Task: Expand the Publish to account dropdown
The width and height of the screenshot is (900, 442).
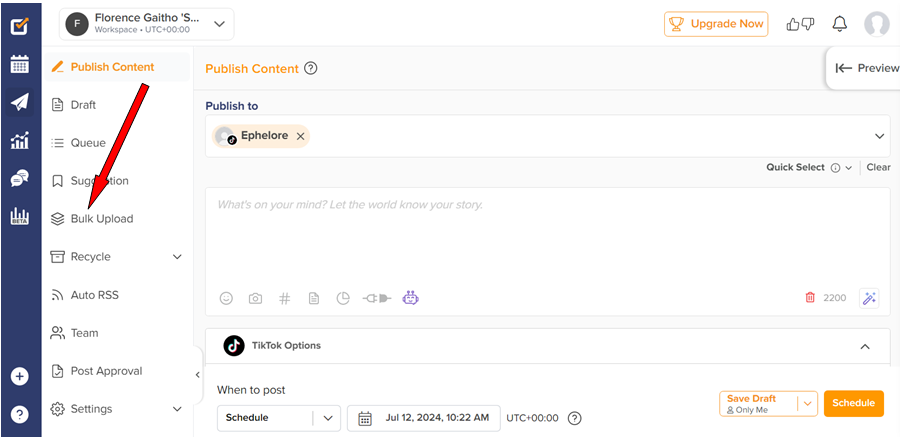Action: (880, 136)
